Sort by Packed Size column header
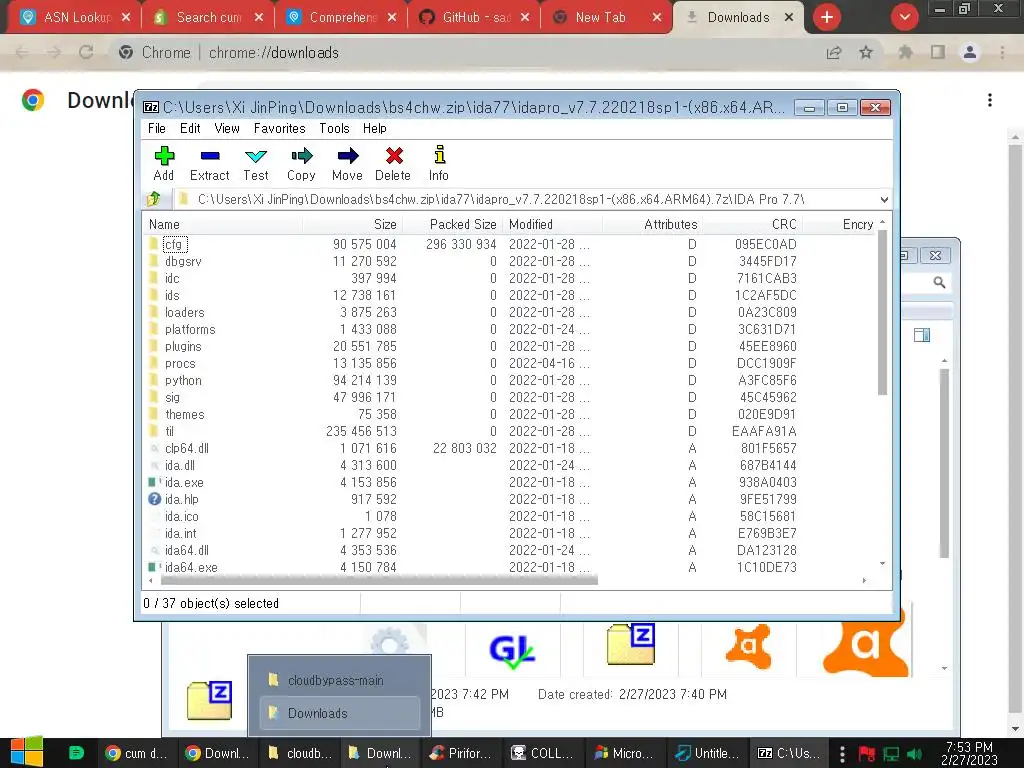 (x=452, y=224)
